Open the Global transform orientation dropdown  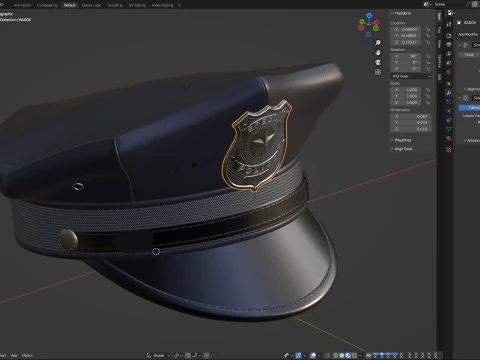click(158, 355)
